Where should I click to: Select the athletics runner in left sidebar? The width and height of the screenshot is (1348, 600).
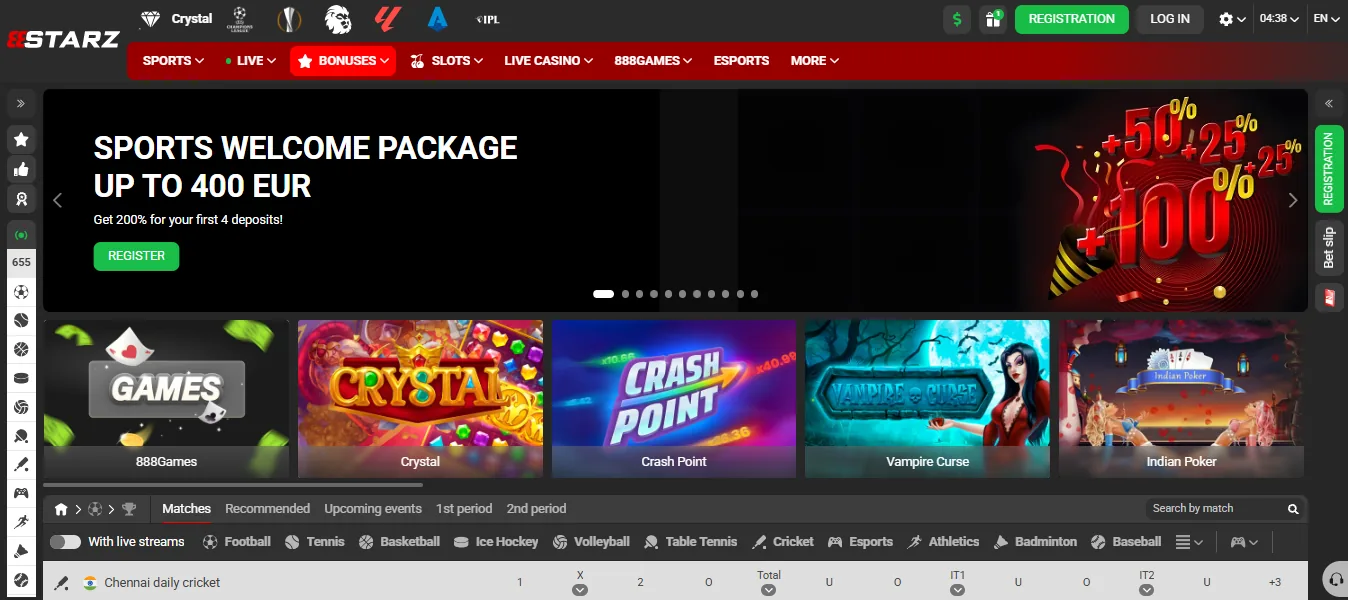click(x=21, y=522)
